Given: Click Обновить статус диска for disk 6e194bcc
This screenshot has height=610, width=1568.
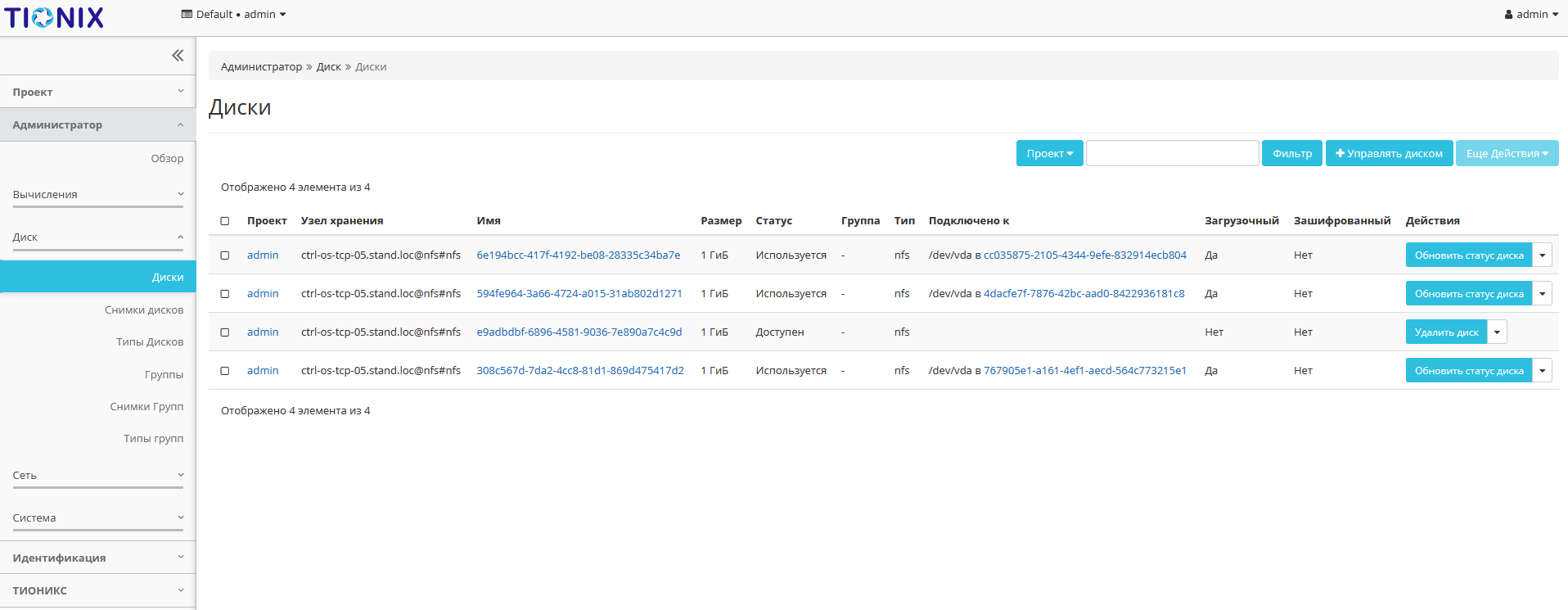Looking at the screenshot, I should pos(1469,255).
